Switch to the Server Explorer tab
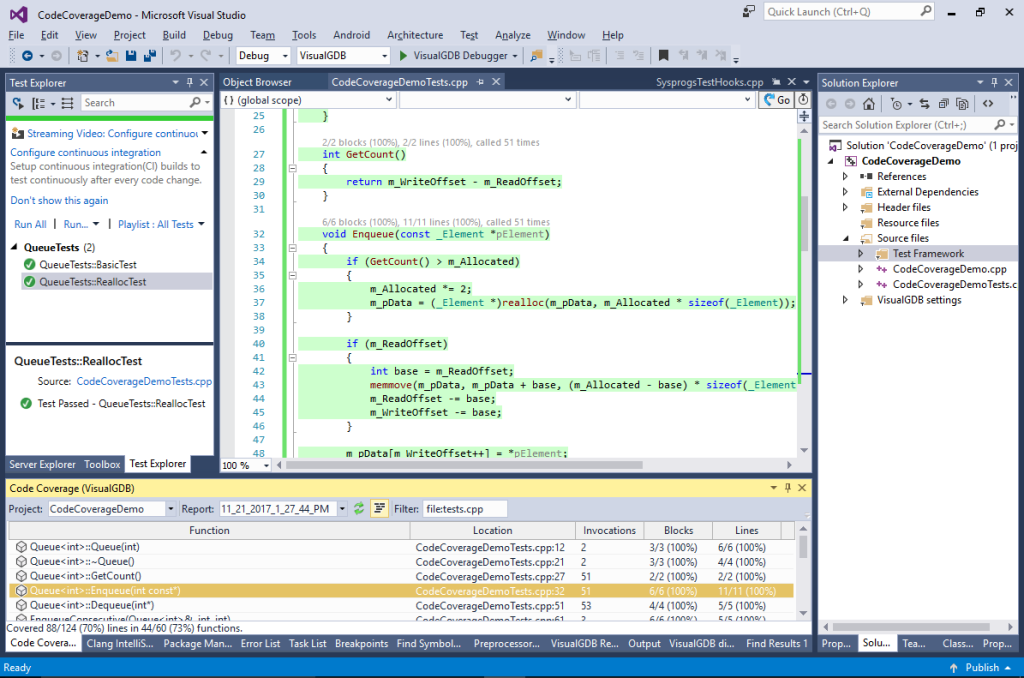 click(x=42, y=464)
